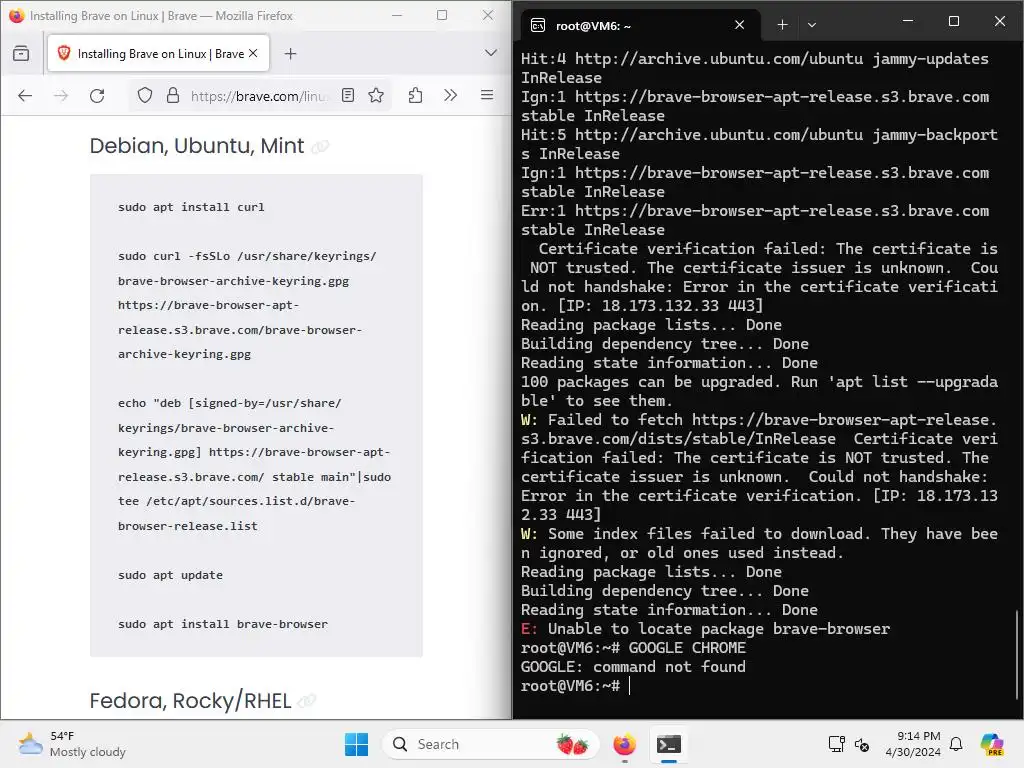This screenshot has height=768, width=1024.
Task: Open Firefox recent browsing view icon
Action: coord(21,54)
